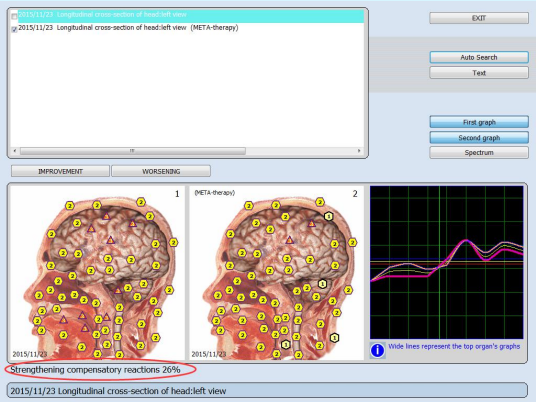Toggle the Second graph button
This screenshot has width=536, height=402.
[479, 138]
